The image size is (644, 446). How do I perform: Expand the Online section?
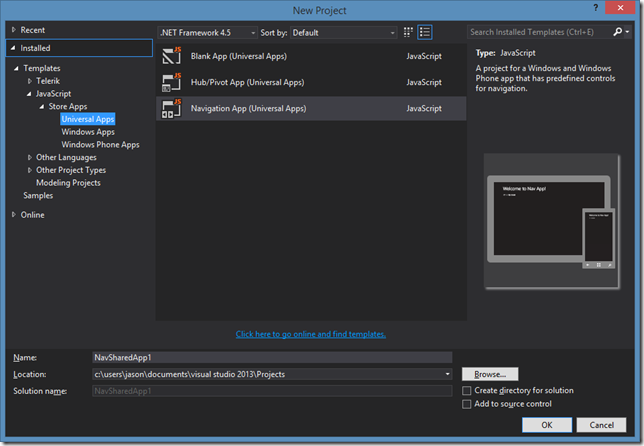point(14,215)
